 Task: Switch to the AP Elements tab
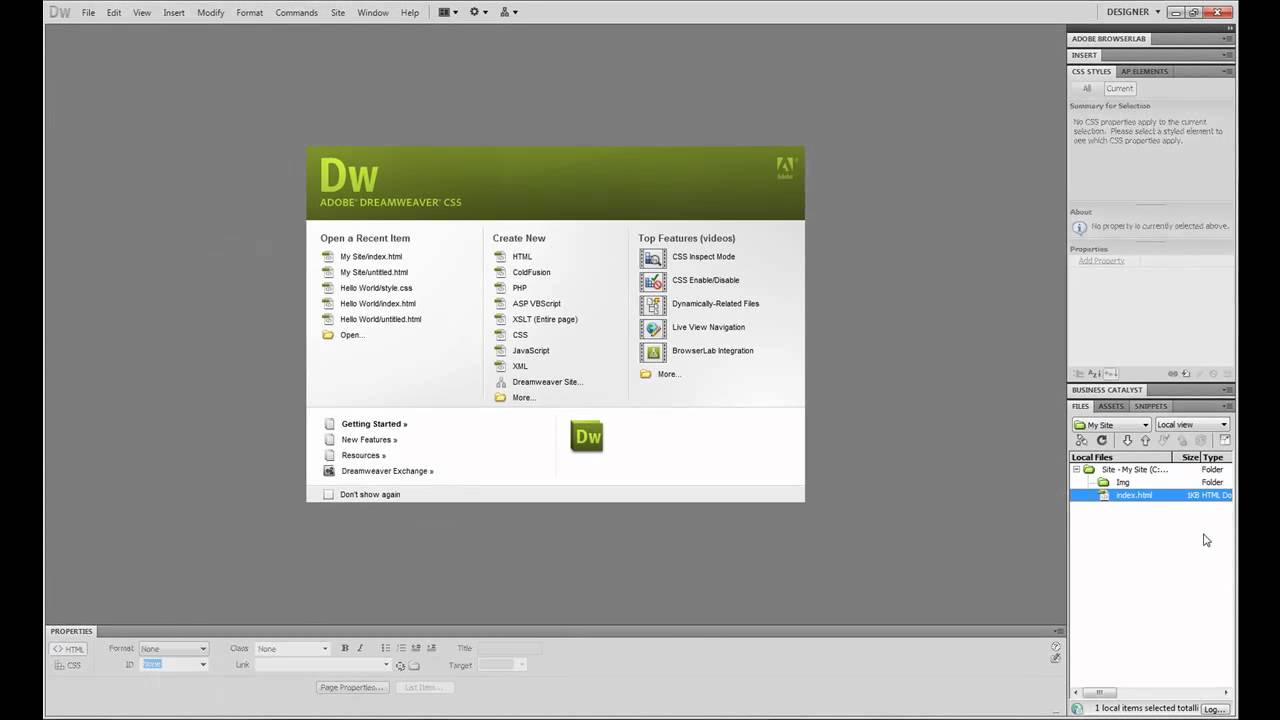point(1144,71)
